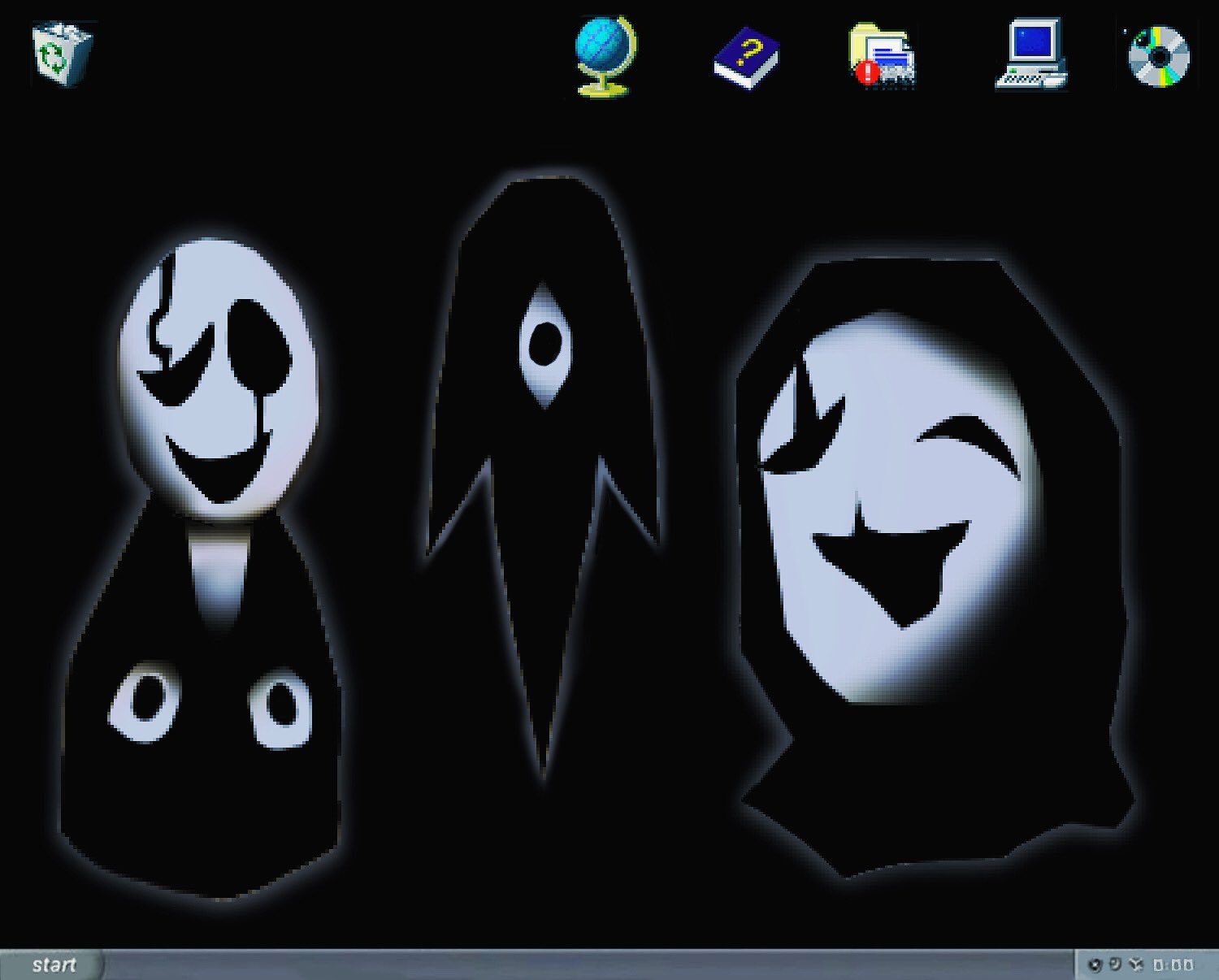1219x980 pixels.
Task: Open the globe Internet icon
Action: (x=602, y=55)
